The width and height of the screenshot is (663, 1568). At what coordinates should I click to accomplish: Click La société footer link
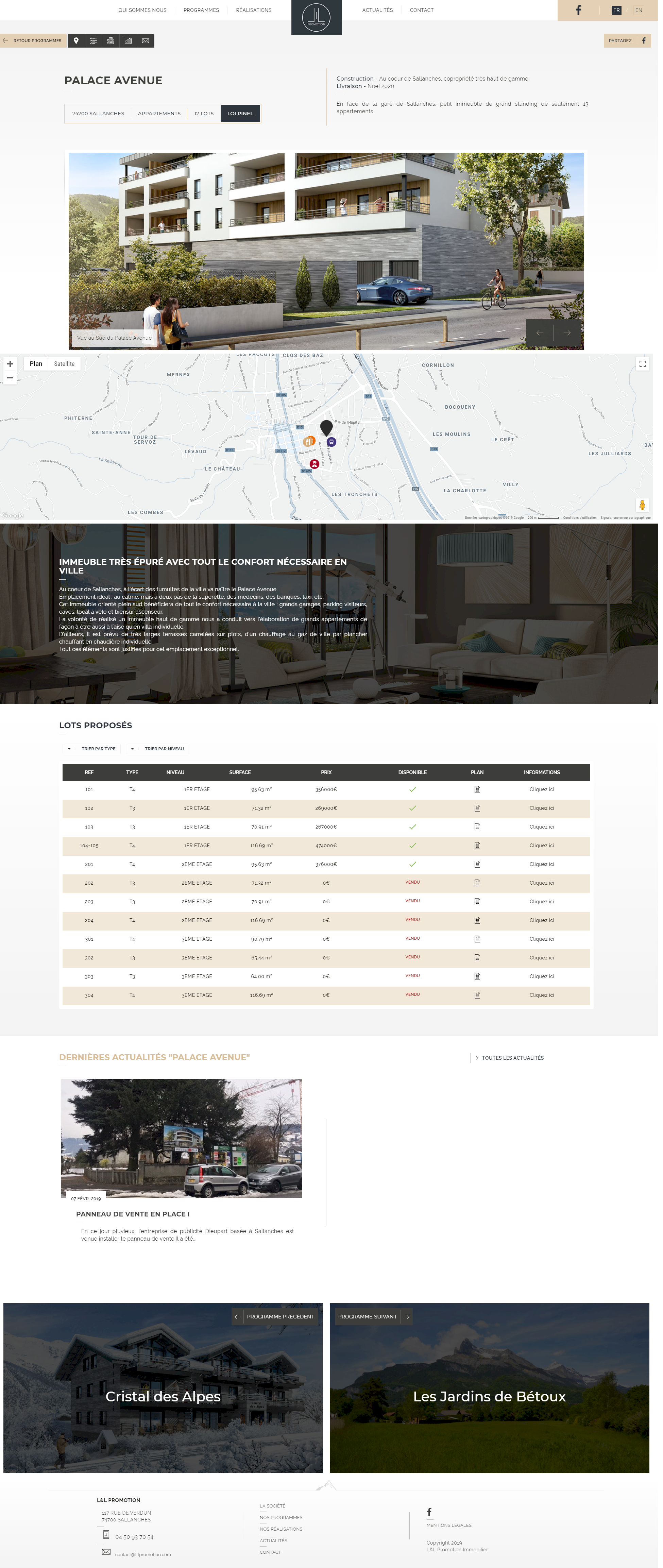pos(273,1506)
